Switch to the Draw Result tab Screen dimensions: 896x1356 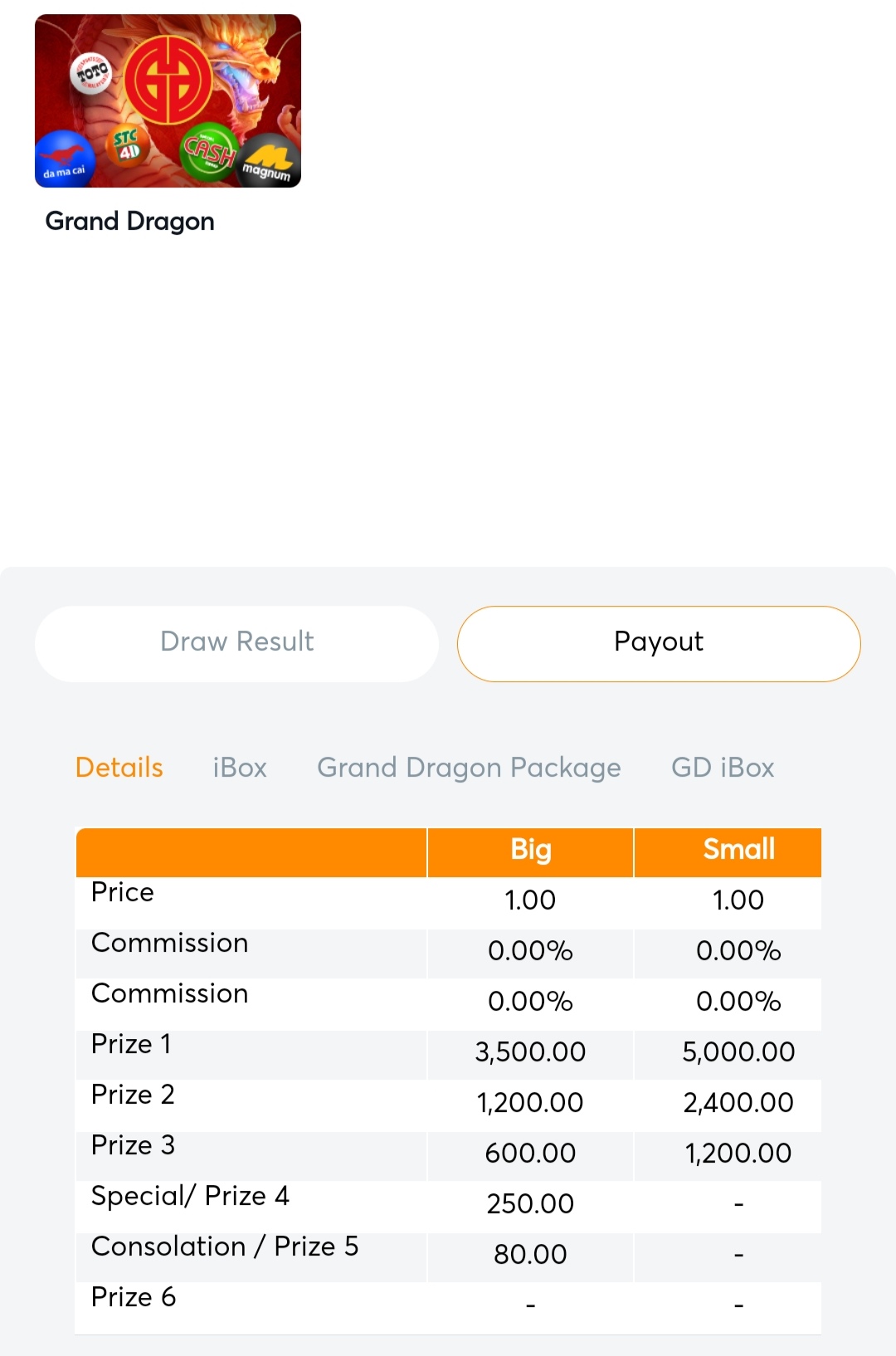[236, 642]
